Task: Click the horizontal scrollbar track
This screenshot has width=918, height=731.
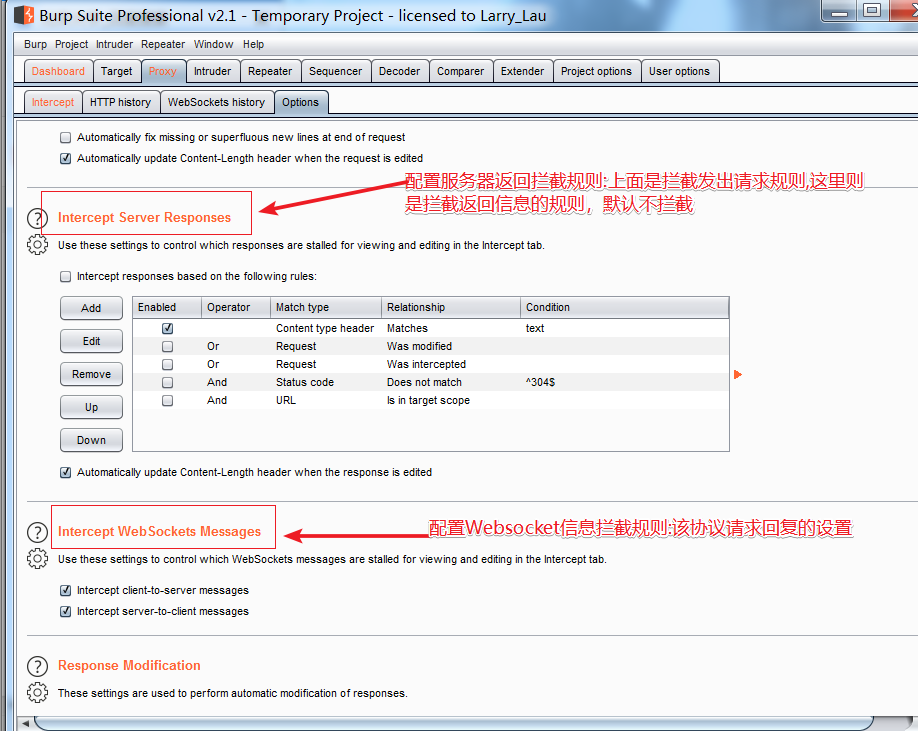Action: (454, 723)
